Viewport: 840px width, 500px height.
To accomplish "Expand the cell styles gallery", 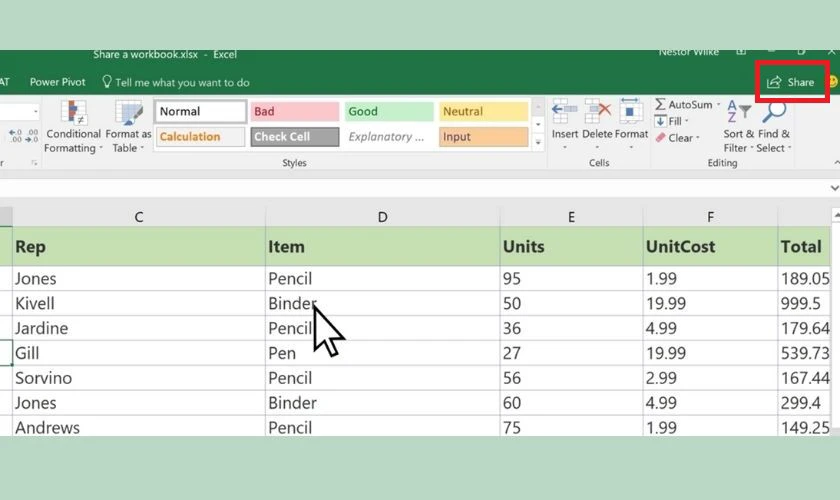I will [539, 143].
